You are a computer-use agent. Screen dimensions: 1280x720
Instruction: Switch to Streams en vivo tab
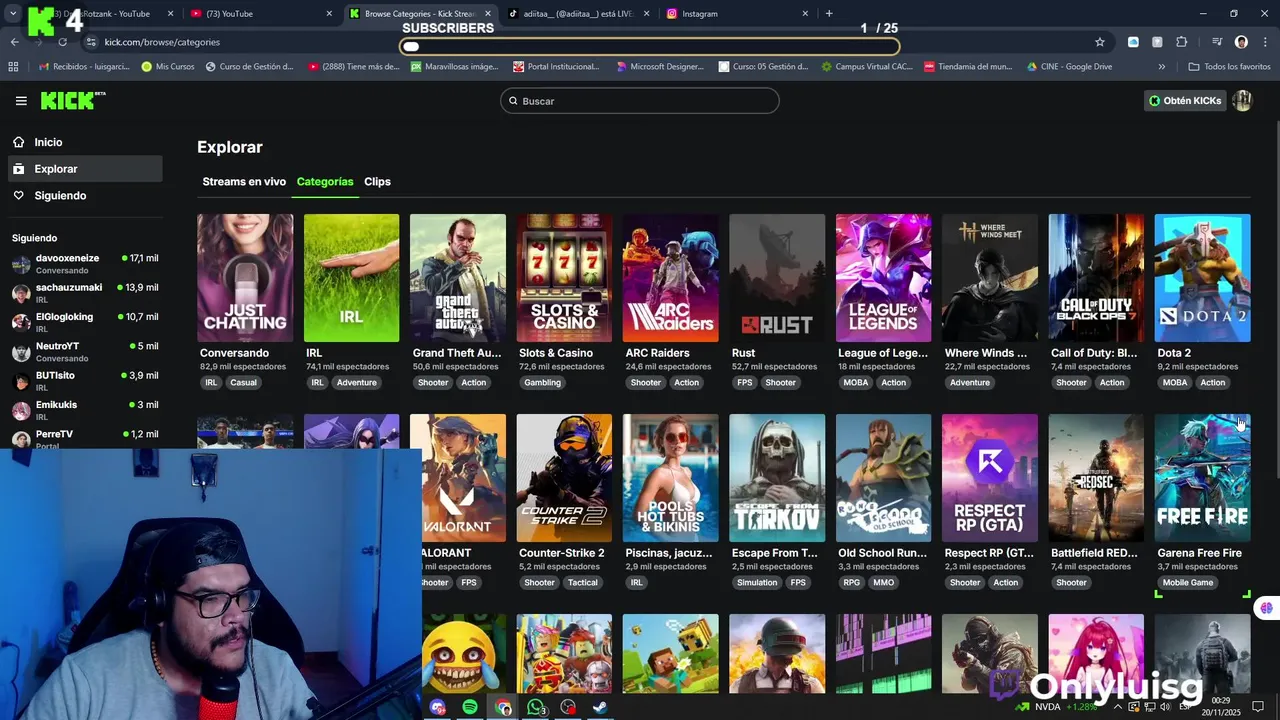(x=244, y=182)
